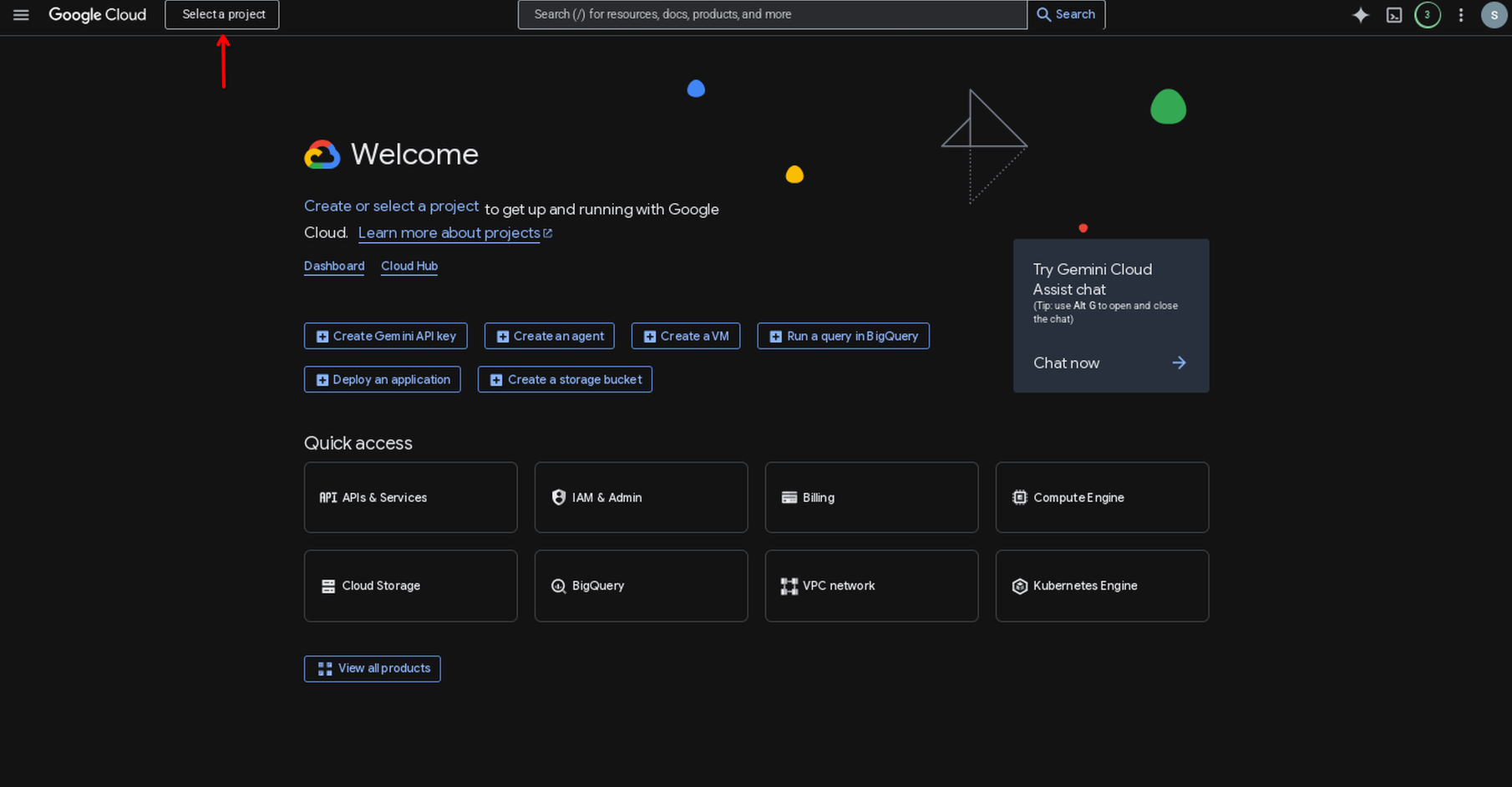Activate Cloud Shell terminal icon

[x=1394, y=15]
